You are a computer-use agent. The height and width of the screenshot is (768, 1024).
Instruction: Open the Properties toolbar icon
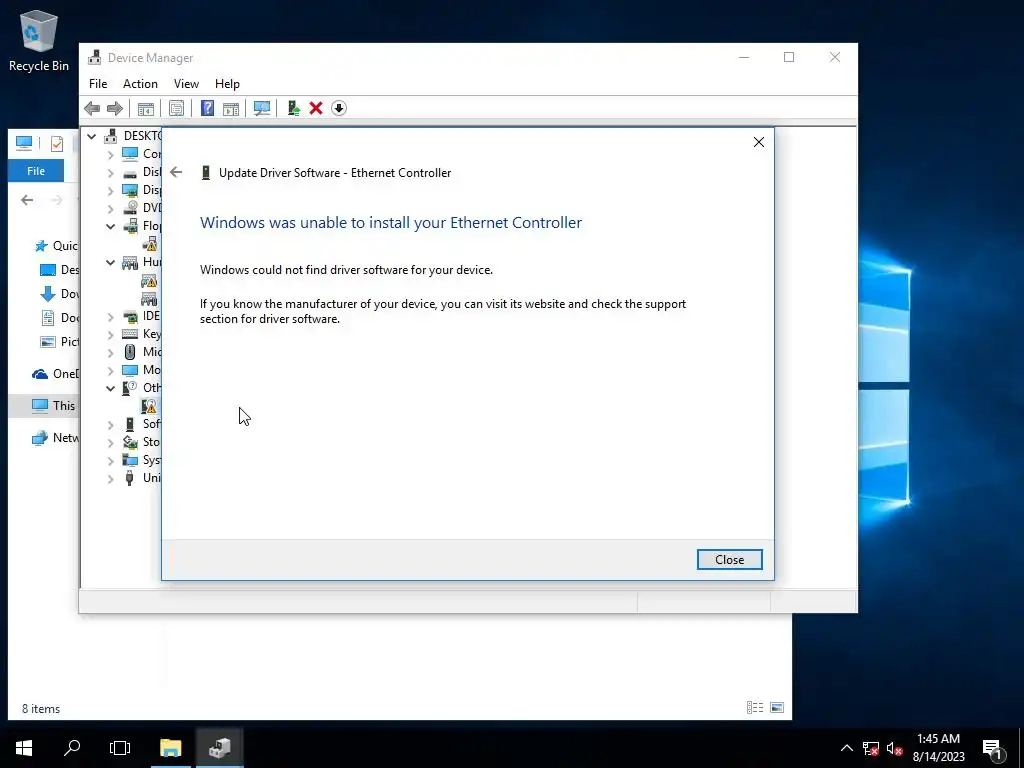(176, 108)
